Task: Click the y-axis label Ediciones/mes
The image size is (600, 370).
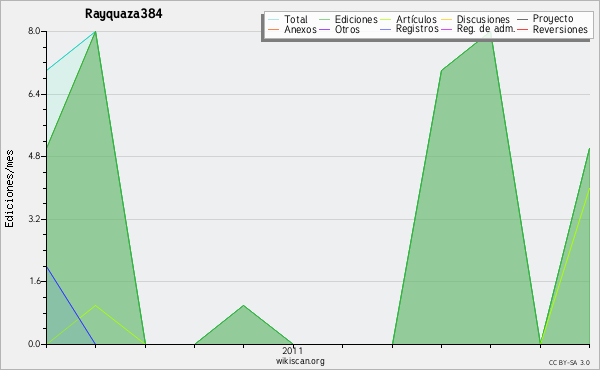Action: tap(9, 188)
